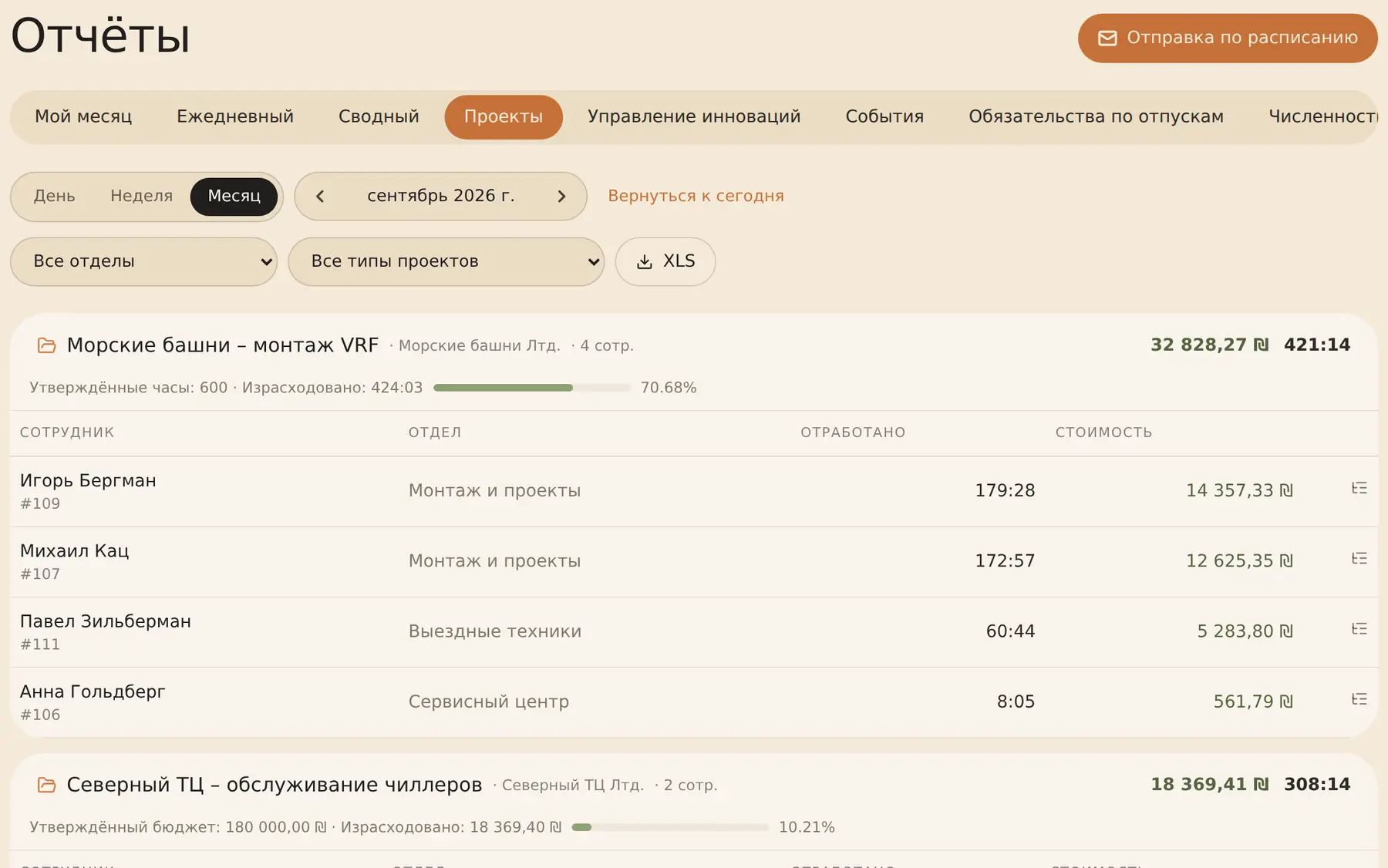This screenshot has height=868, width=1388.
Task: Click Отправка по расписанию button
Action: (x=1228, y=38)
